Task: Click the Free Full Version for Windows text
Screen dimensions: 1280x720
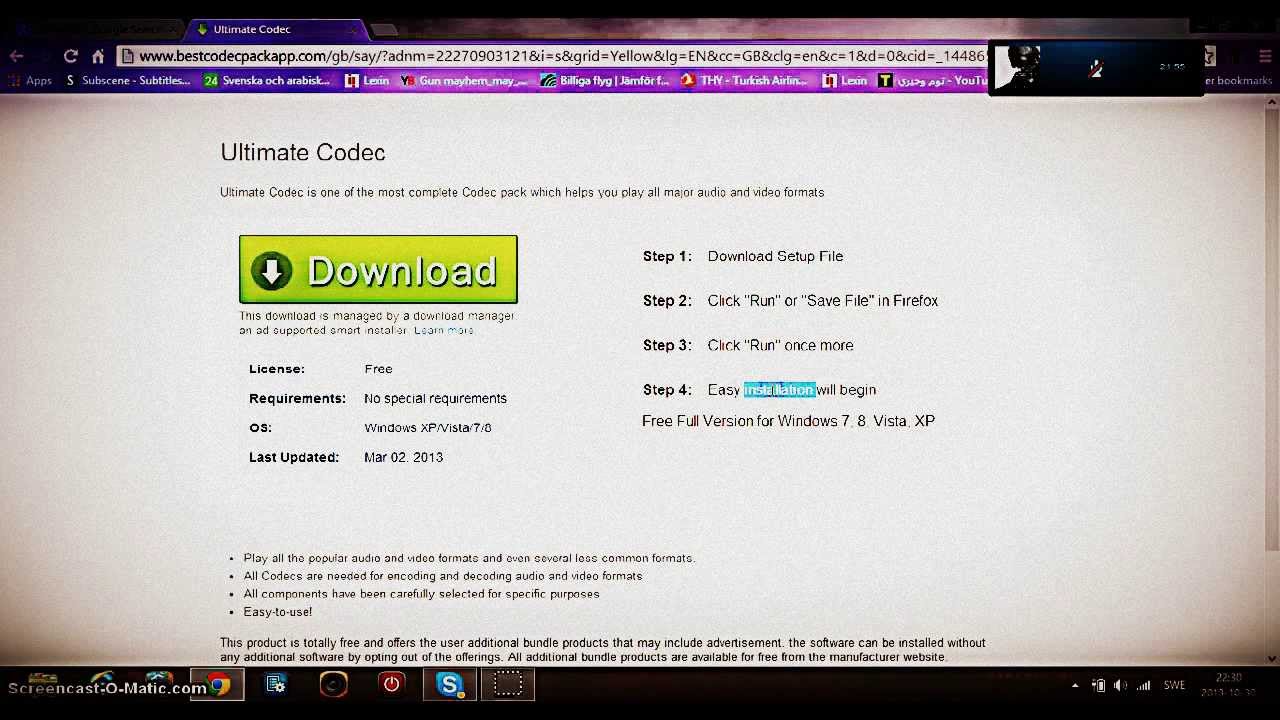Action: (788, 421)
